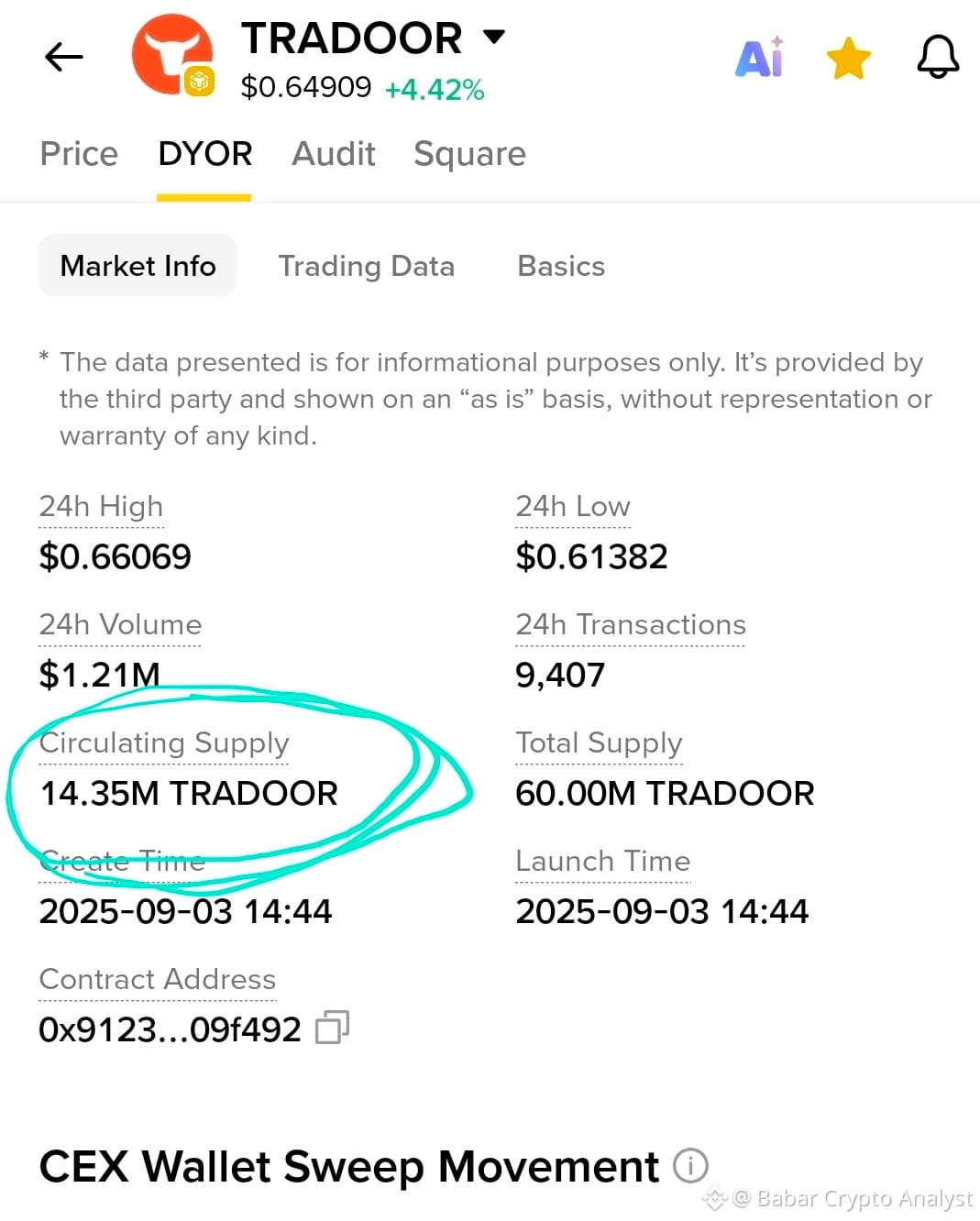Image resolution: width=980 pixels, height=1221 pixels.
Task: Show CEX Wallet Sweep Movement info icon
Action: point(690,1166)
